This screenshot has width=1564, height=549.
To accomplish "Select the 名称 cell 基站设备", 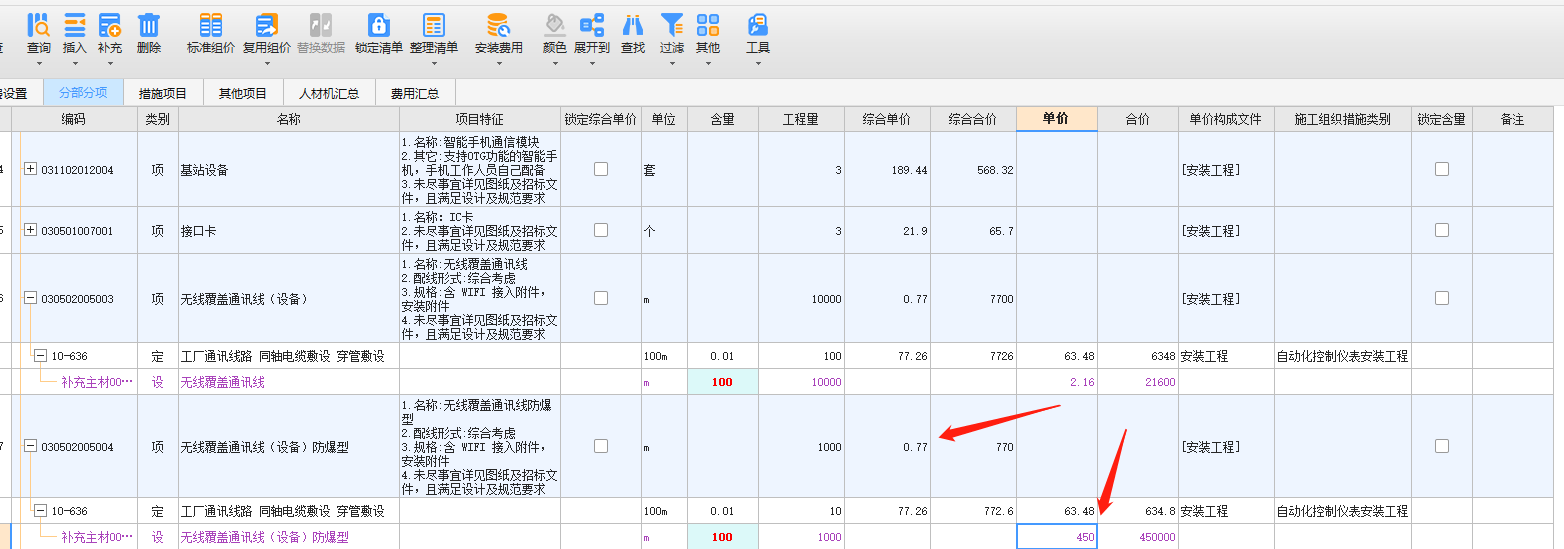I will pyautogui.click(x=289, y=169).
